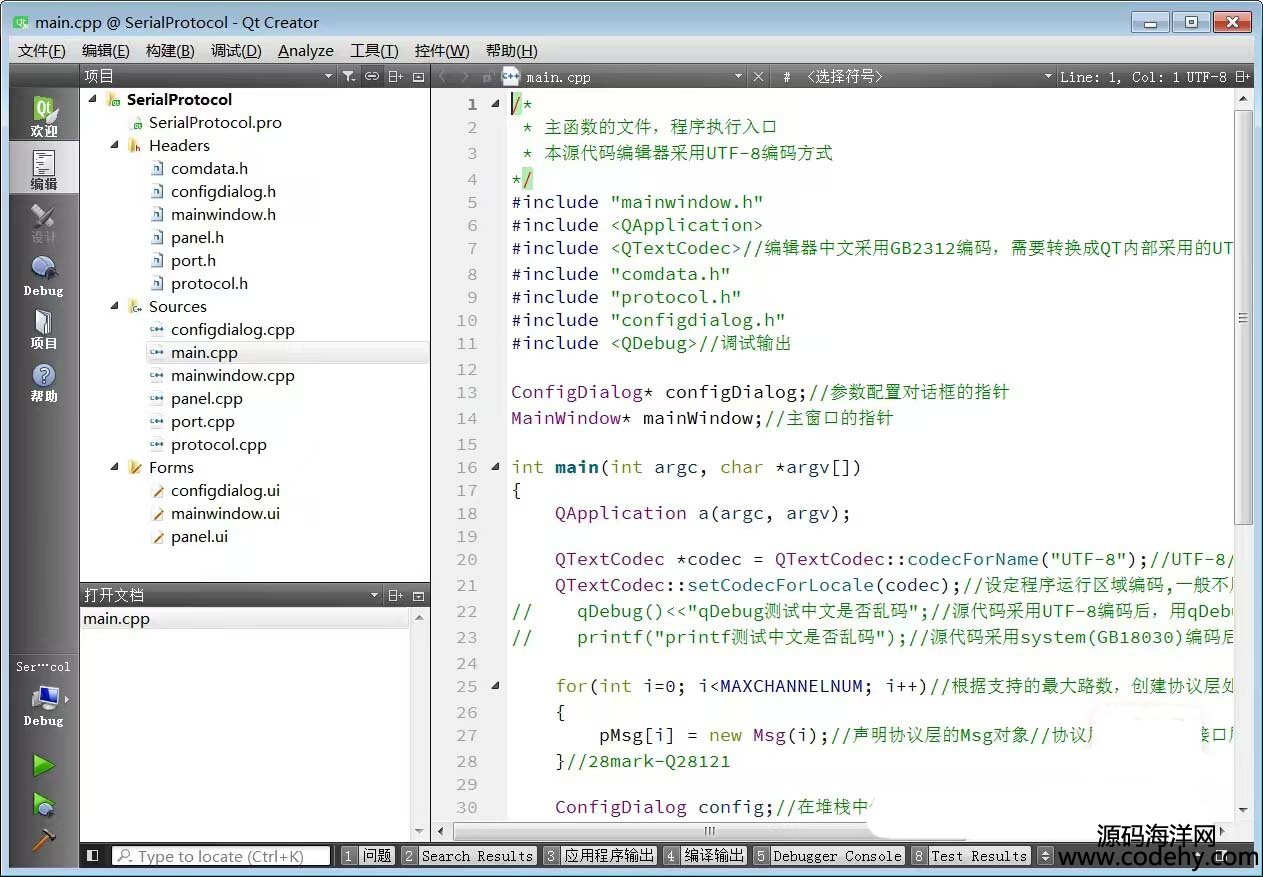Click the Line: 1, Col: 1 indicator
The width and height of the screenshot is (1263, 877).
coord(1120,76)
